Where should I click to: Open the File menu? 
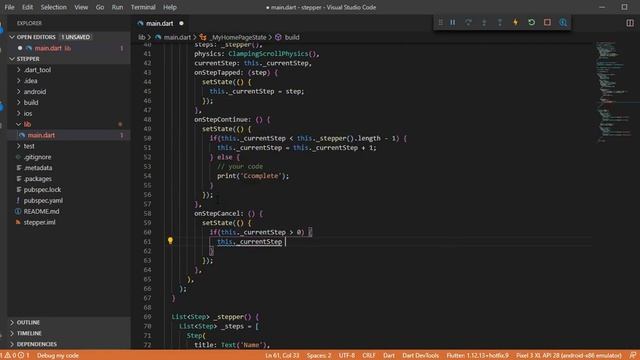(9, 7)
